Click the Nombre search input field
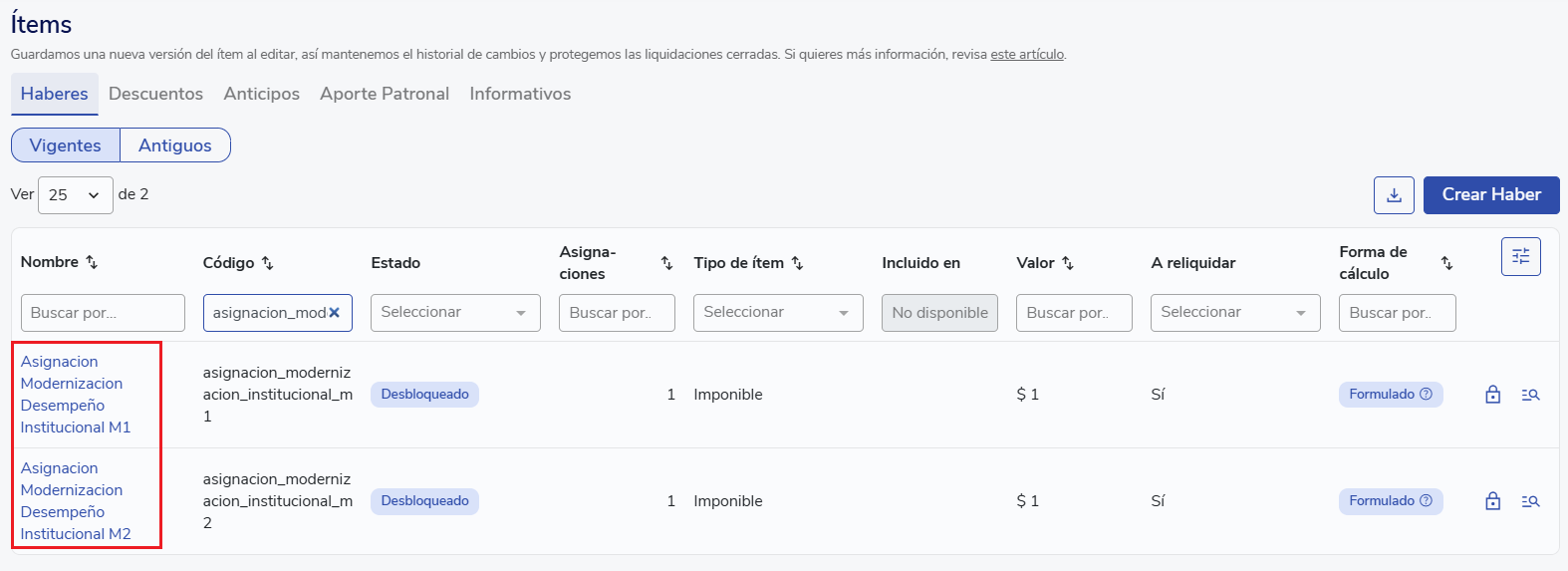The height and width of the screenshot is (571, 1568). 103,313
